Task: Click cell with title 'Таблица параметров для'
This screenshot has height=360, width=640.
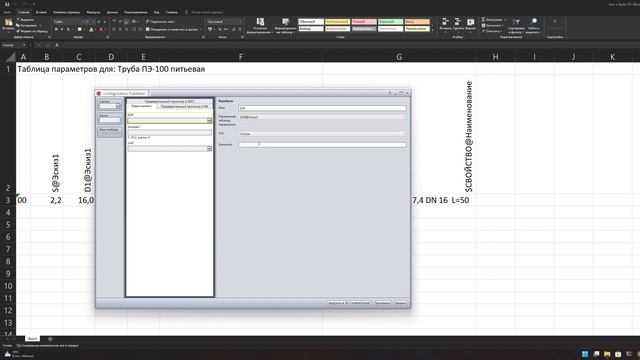Action: click(x=111, y=69)
